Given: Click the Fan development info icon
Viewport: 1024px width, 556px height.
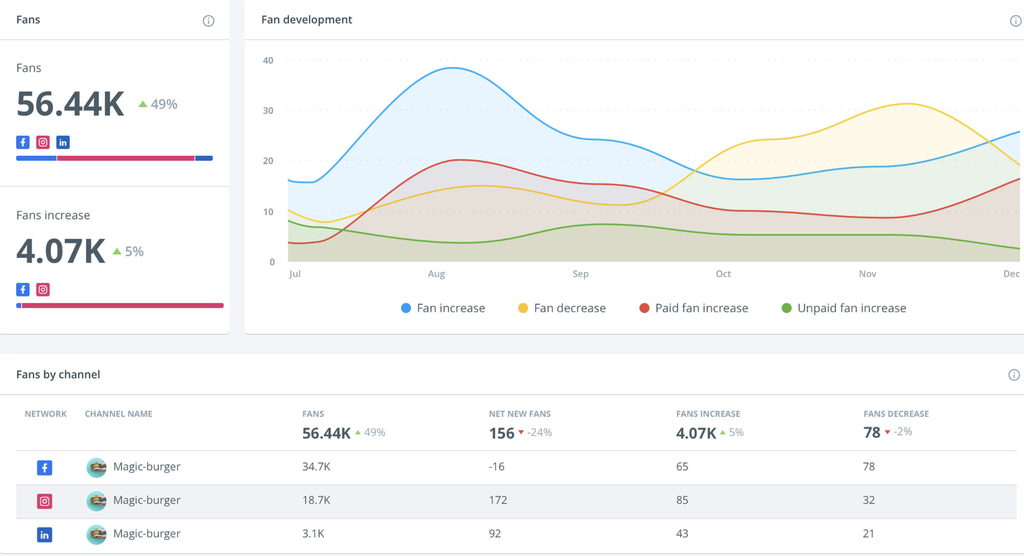Looking at the screenshot, I should click(x=1015, y=21).
